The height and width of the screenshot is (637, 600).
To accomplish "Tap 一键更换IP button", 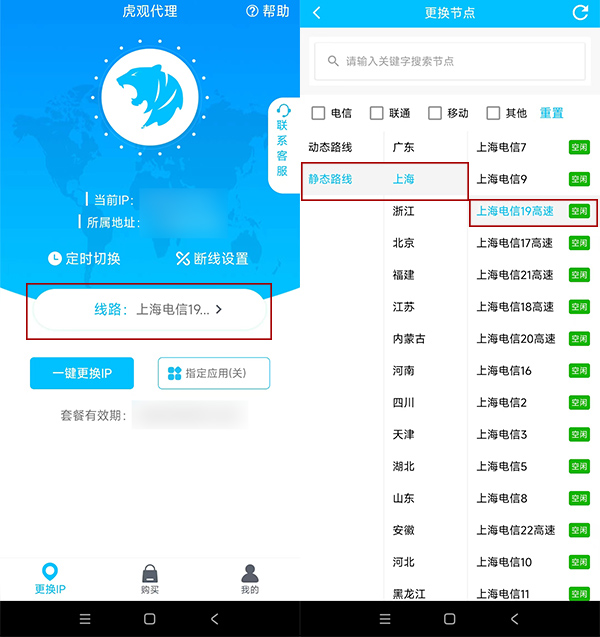I will (82, 373).
